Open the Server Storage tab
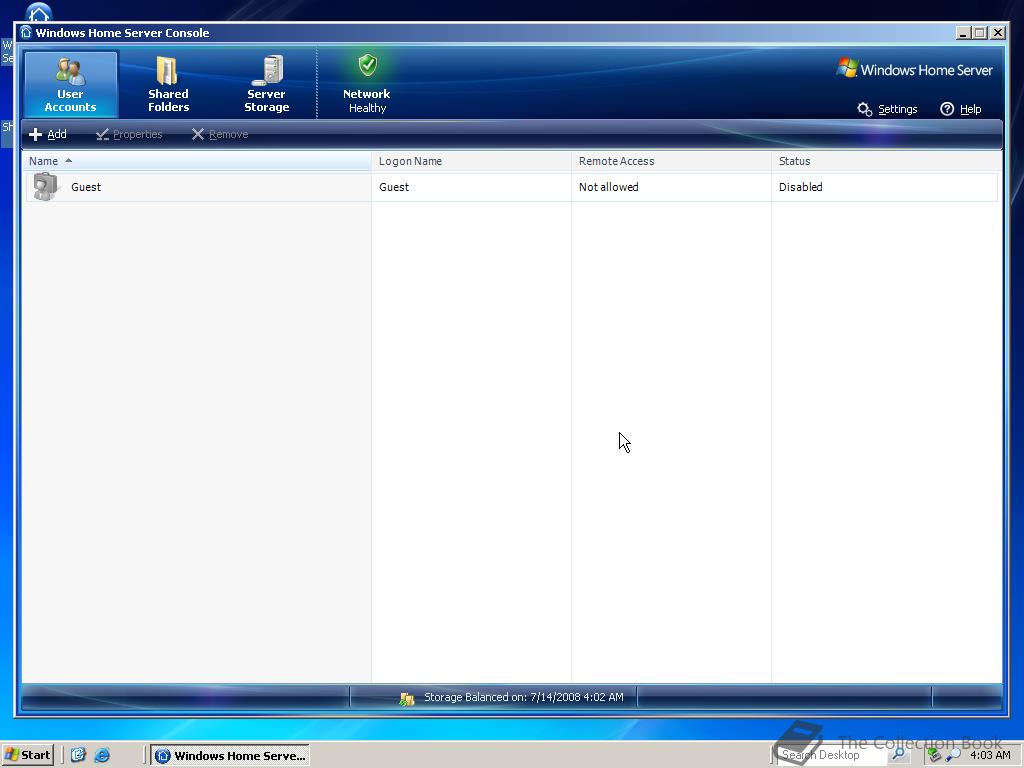The height and width of the screenshot is (768, 1024). coord(266,84)
